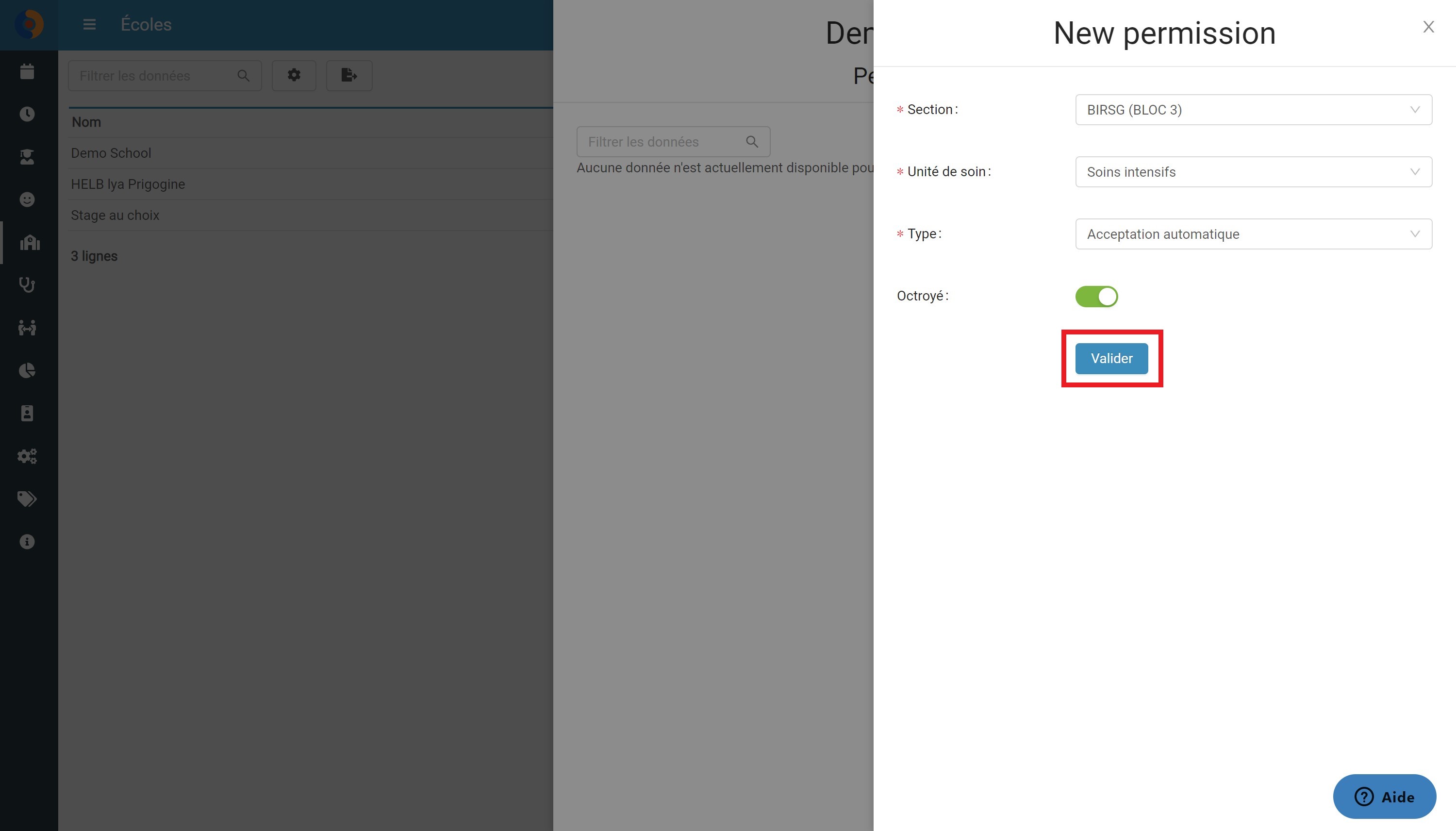The width and height of the screenshot is (1456, 831).
Task: Open the Section dropdown BIRSG (BLOC 3)
Action: tap(1254, 110)
